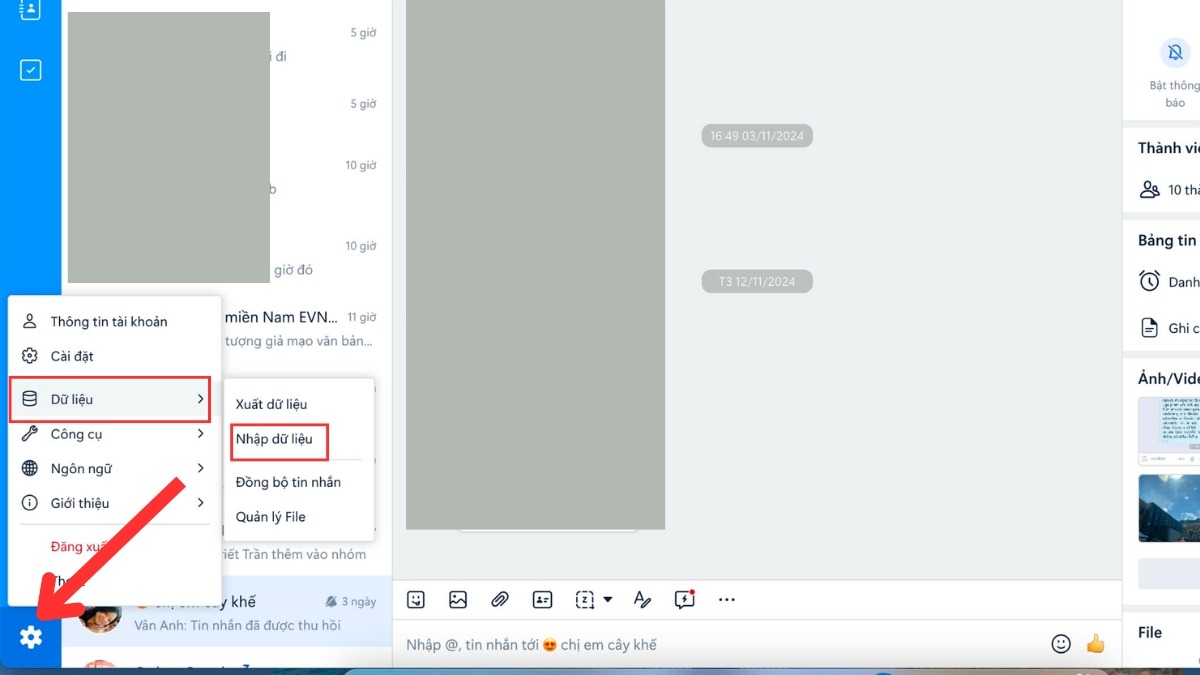The image size is (1200, 675).
Task: Click the text formatting icon
Action: click(642, 600)
